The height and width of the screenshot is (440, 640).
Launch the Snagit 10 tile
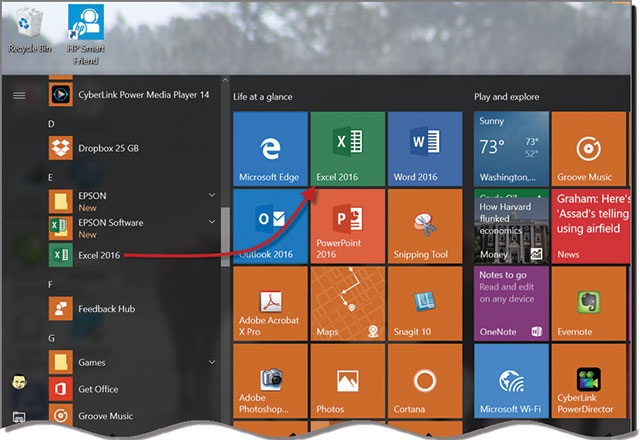tap(424, 303)
